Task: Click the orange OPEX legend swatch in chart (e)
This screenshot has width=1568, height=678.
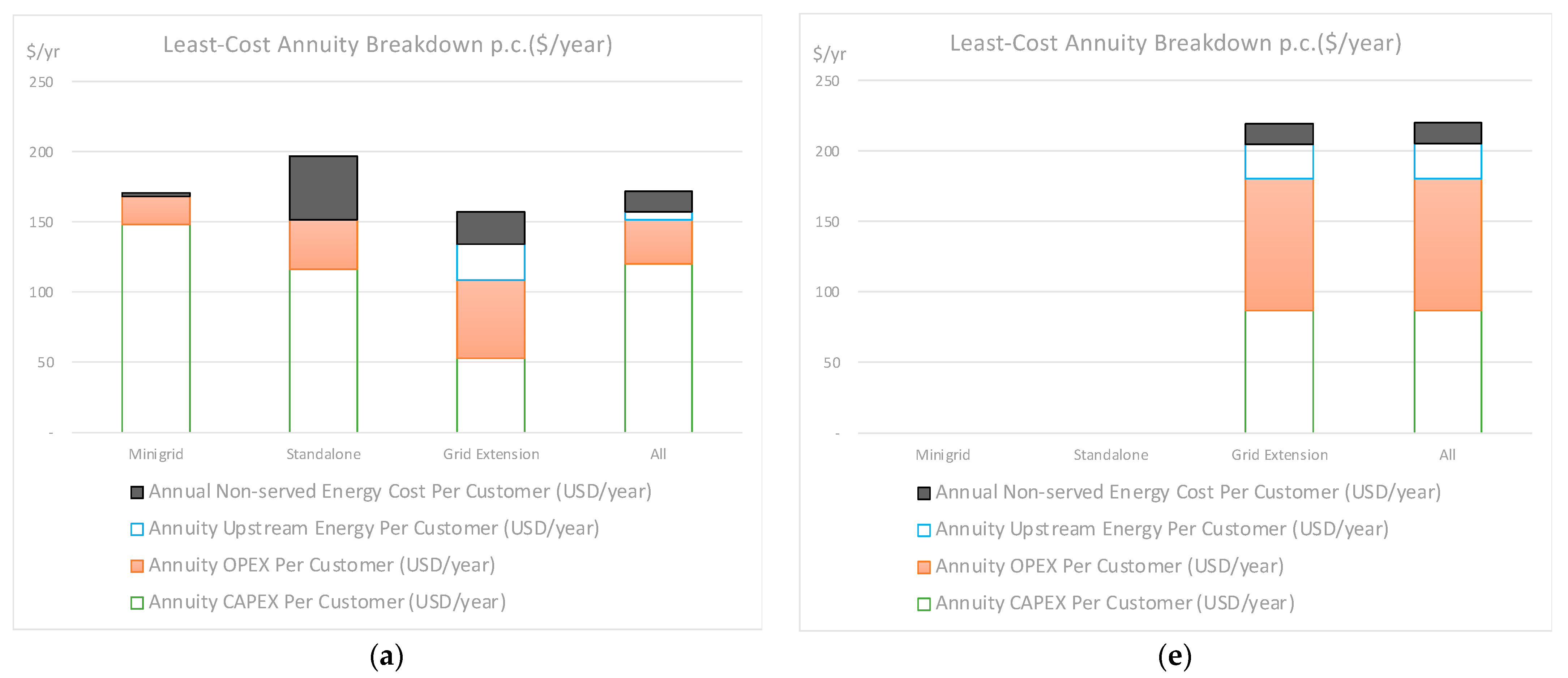Action: coord(924,567)
